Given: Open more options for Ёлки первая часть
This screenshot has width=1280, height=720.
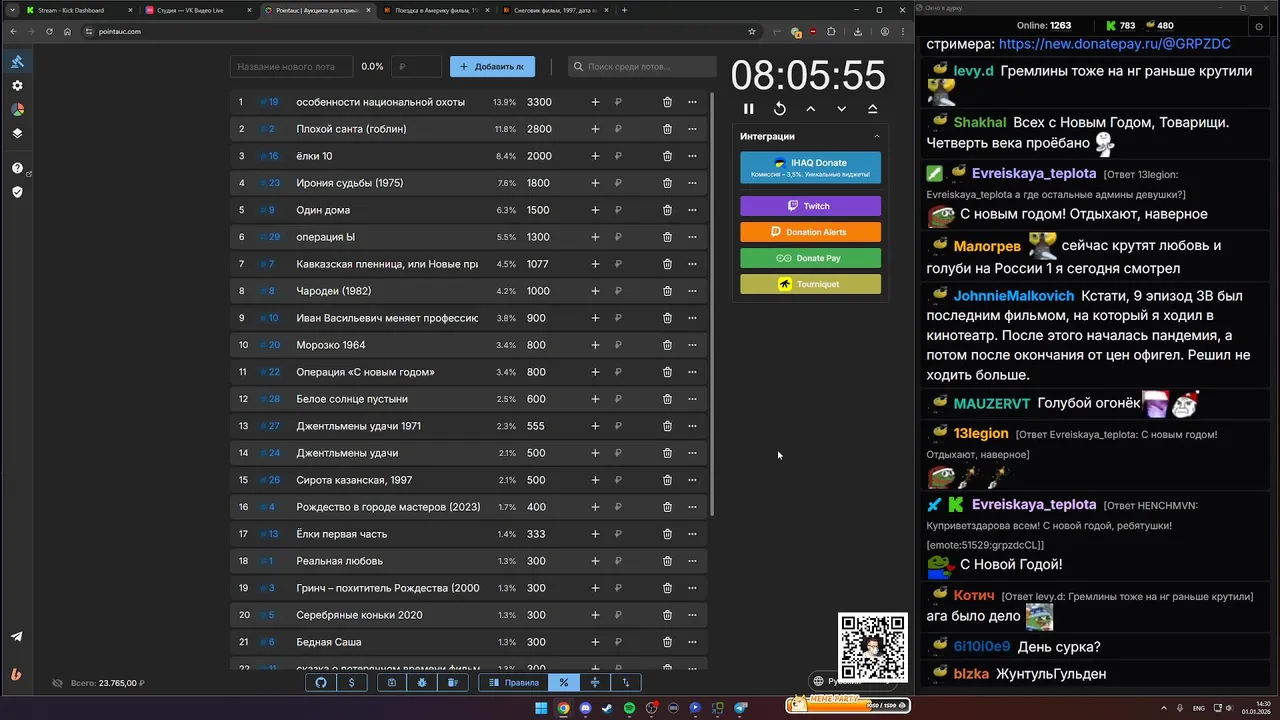Looking at the screenshot, I should [x=692, y=534].
